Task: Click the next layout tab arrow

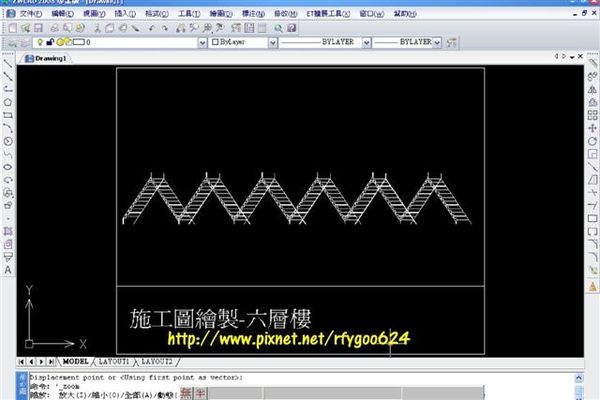Action: tap(41, 361)
